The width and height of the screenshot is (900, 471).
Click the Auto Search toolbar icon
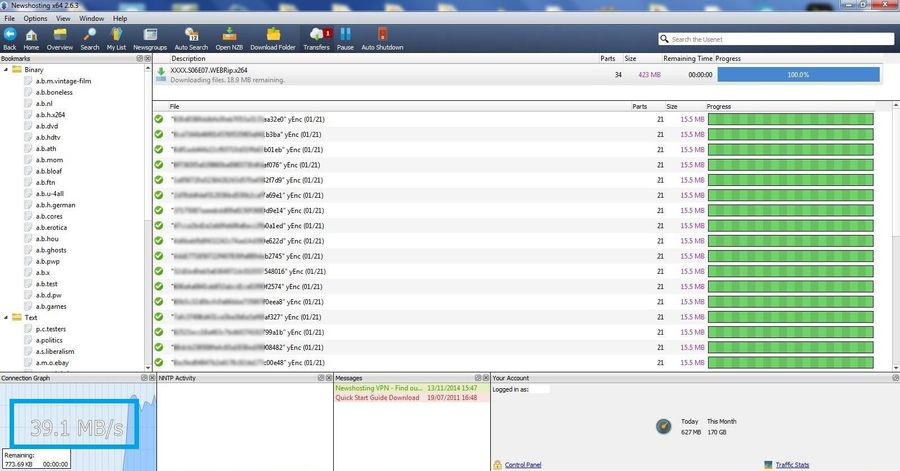[191, 38]
